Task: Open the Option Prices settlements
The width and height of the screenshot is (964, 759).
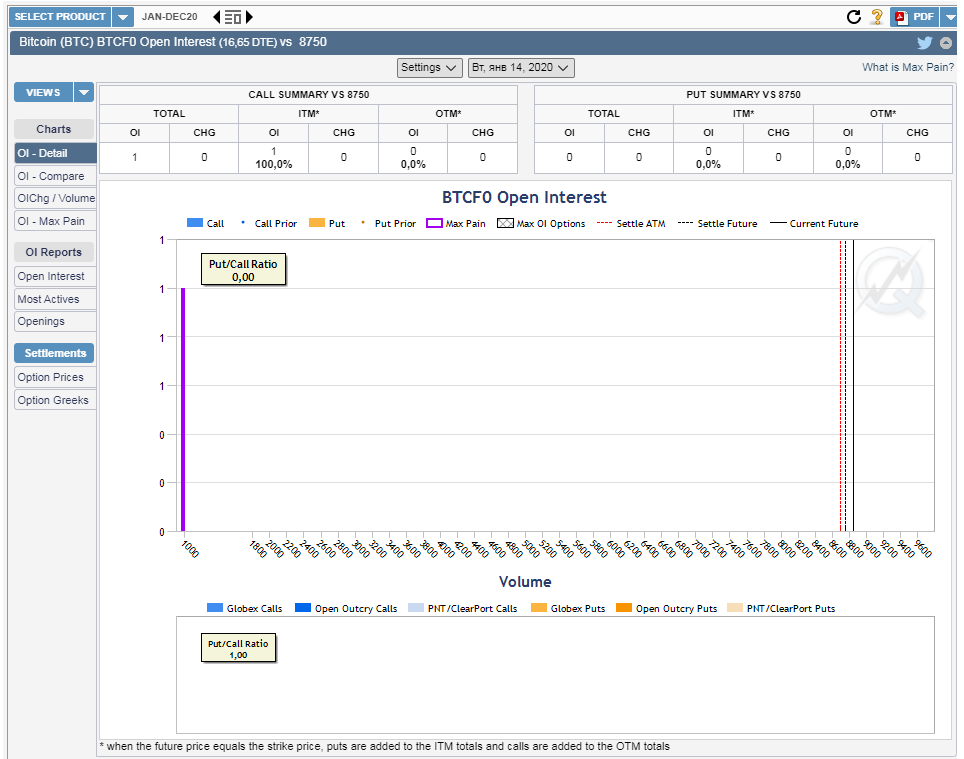Action: (55, 377)
